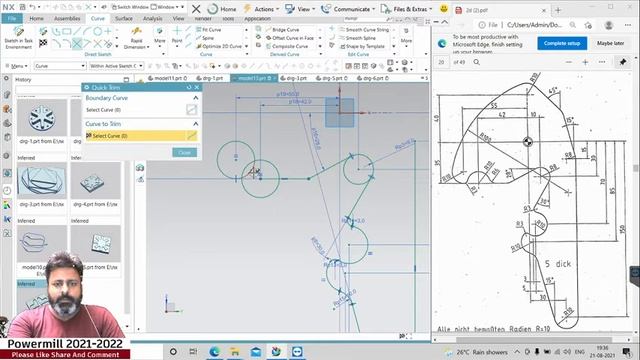Open File Explorer from taskbar
Image resolution: width=640 pixels, height=360 pixels.
235,351
